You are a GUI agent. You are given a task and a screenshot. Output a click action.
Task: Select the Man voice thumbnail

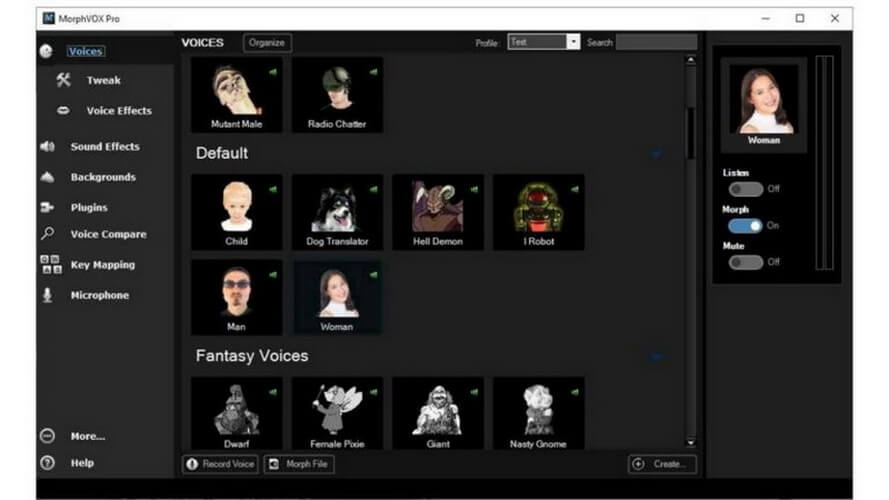point(236,298)
